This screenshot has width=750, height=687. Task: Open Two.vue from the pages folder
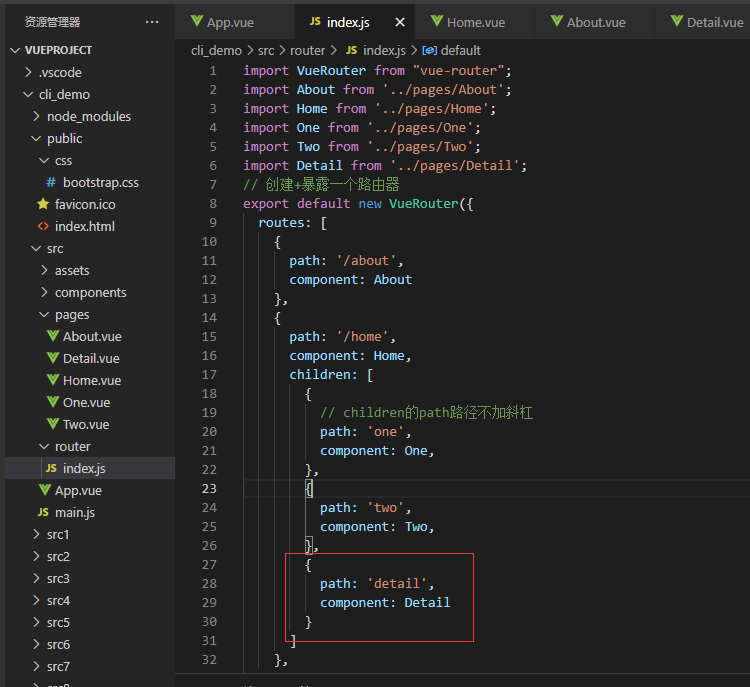click(86, 424)
